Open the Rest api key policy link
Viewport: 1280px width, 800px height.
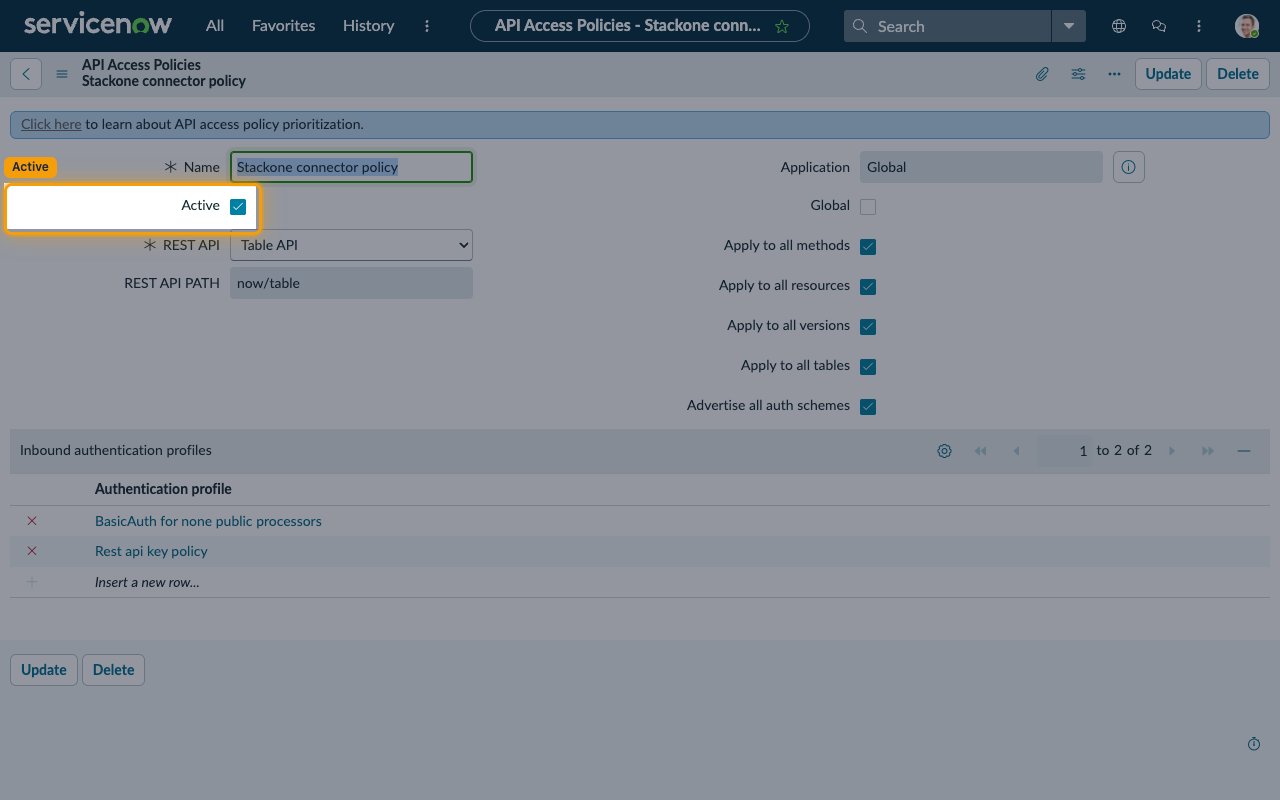click(151, 551)
